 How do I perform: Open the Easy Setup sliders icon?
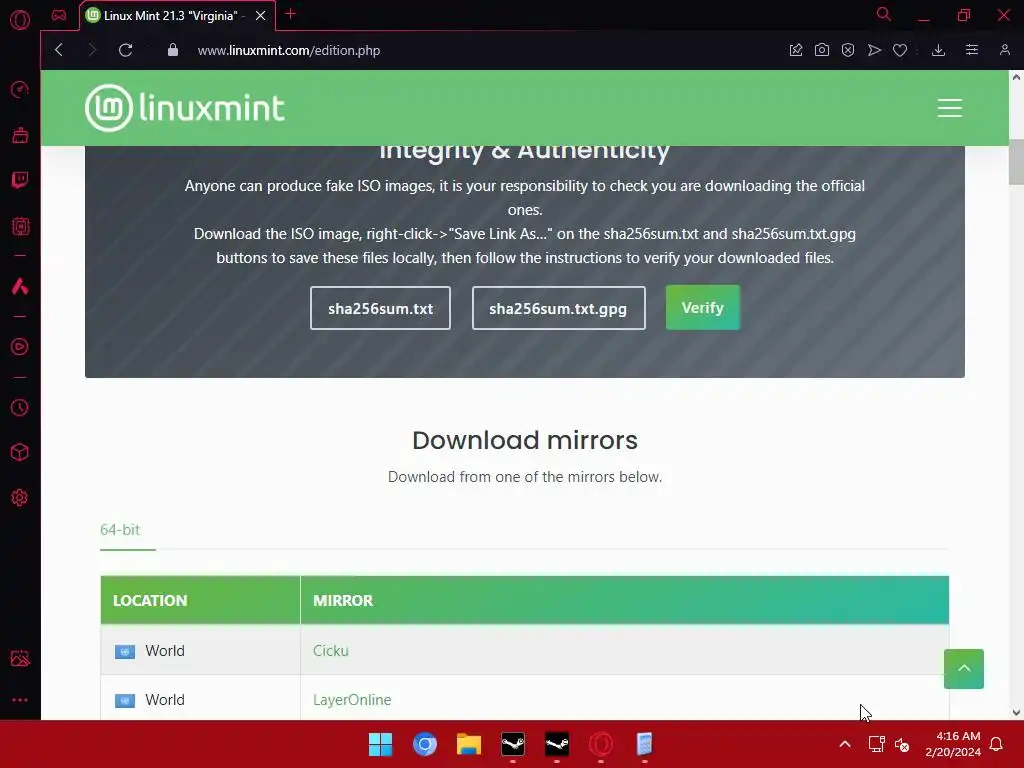[972, 50]
